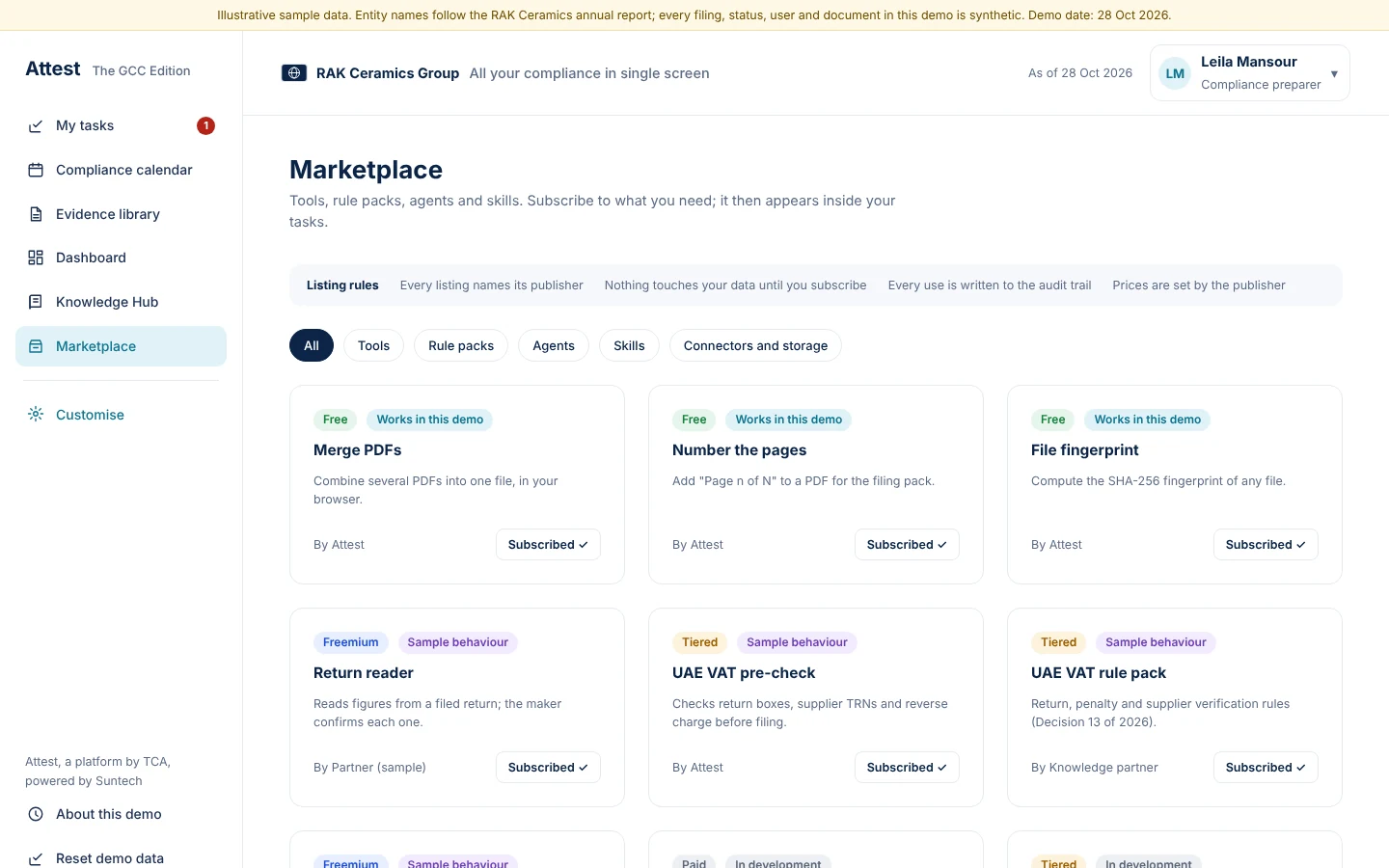Select the All filter tab
1389x868 pixels.
point(312,345)
